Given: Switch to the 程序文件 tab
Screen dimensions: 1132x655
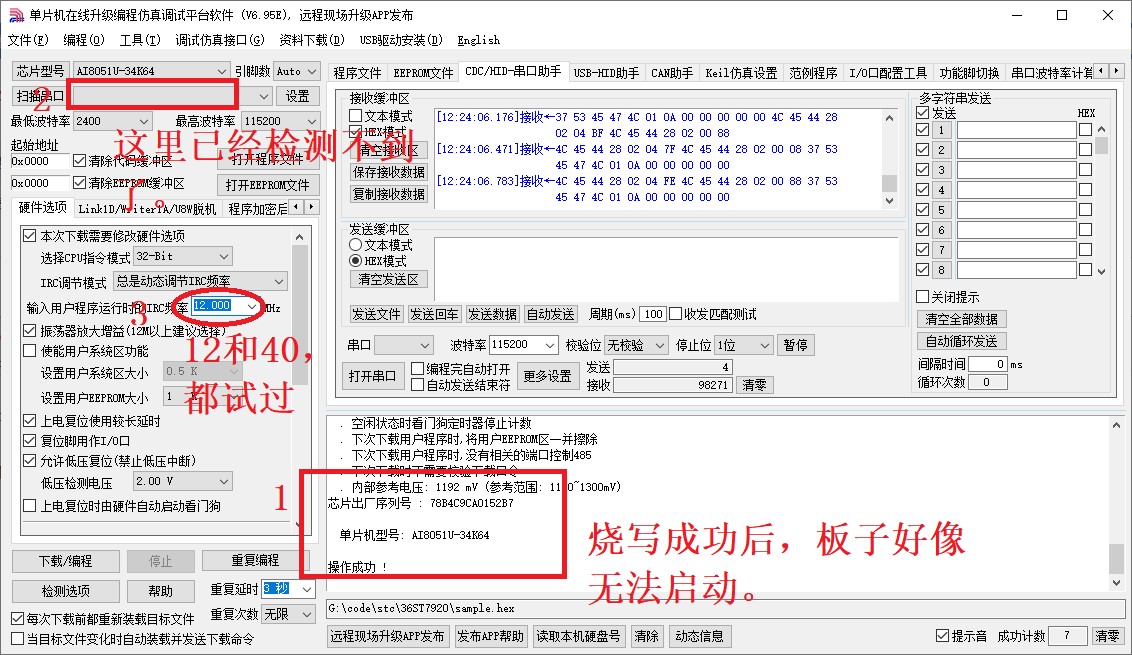Looking at the screenshot, I should pos(357,73).
